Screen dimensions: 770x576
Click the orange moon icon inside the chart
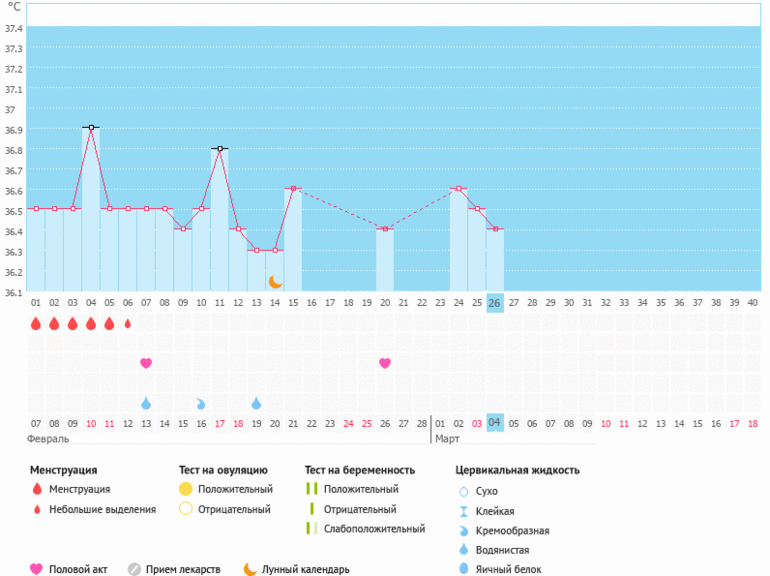tap(275, 282)
